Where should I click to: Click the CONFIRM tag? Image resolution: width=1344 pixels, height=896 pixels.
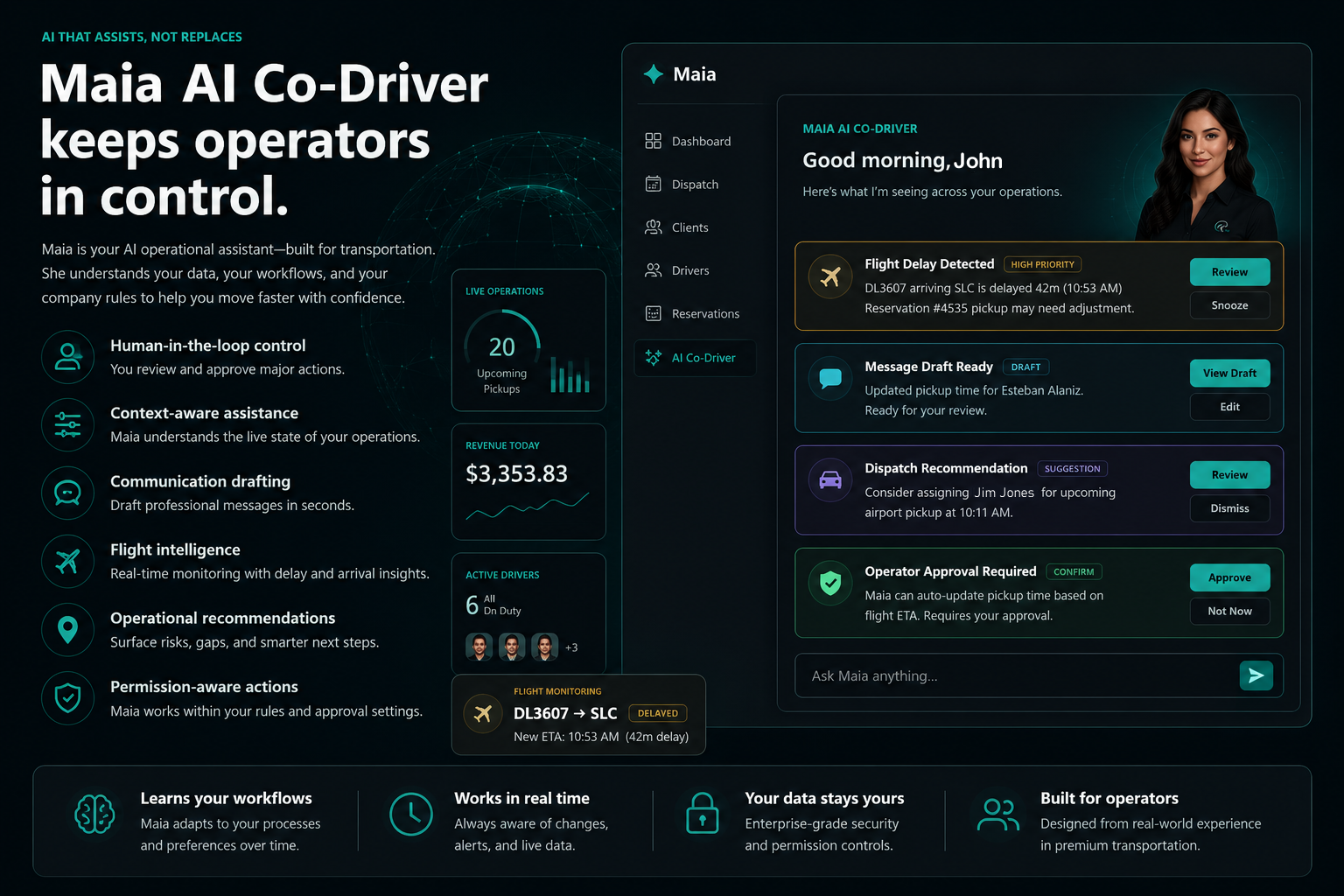click(x=1074, y=572)
